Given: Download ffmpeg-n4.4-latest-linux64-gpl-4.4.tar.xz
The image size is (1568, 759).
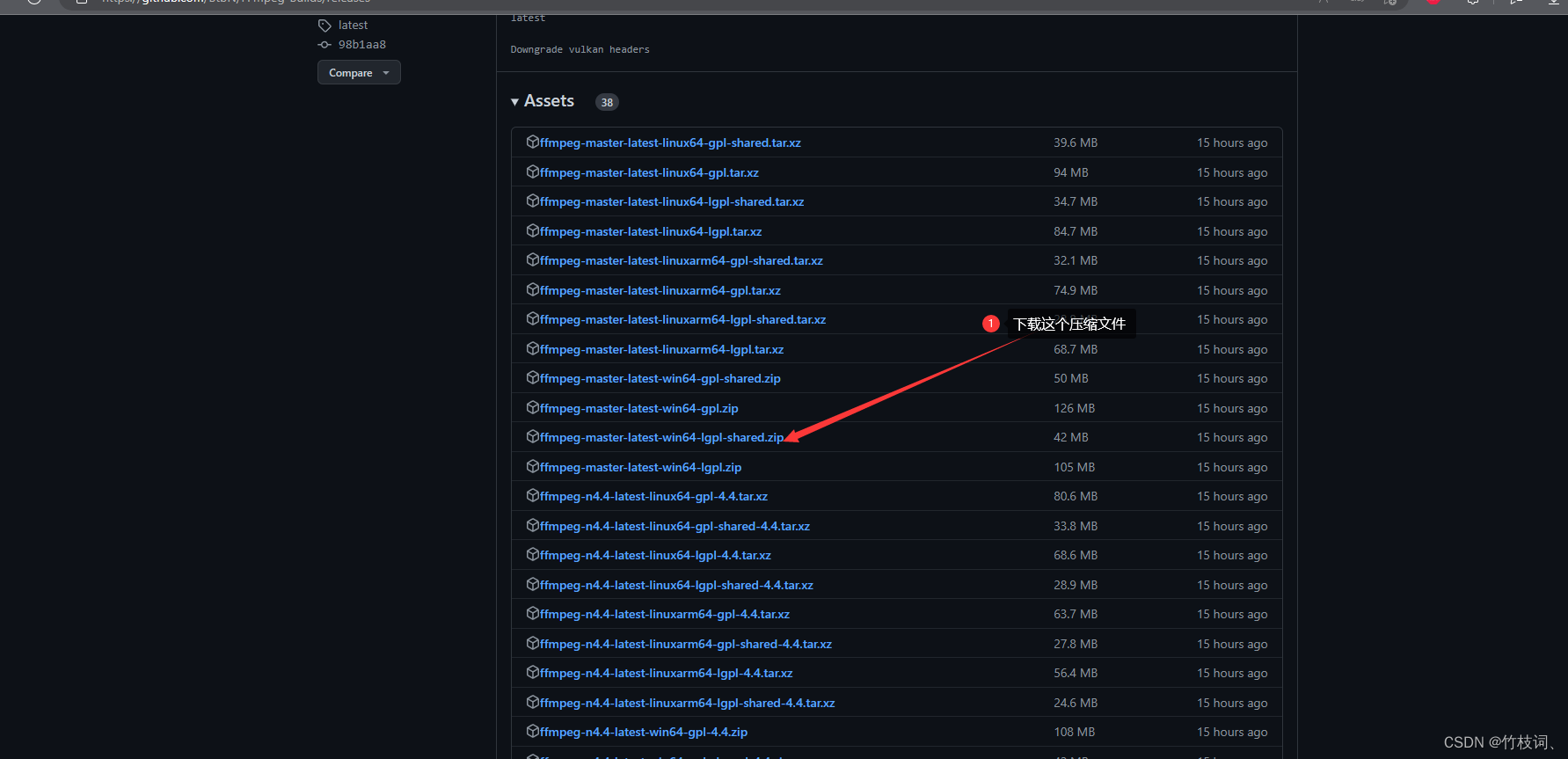Looking at the screenshot, I should [654, 496].
